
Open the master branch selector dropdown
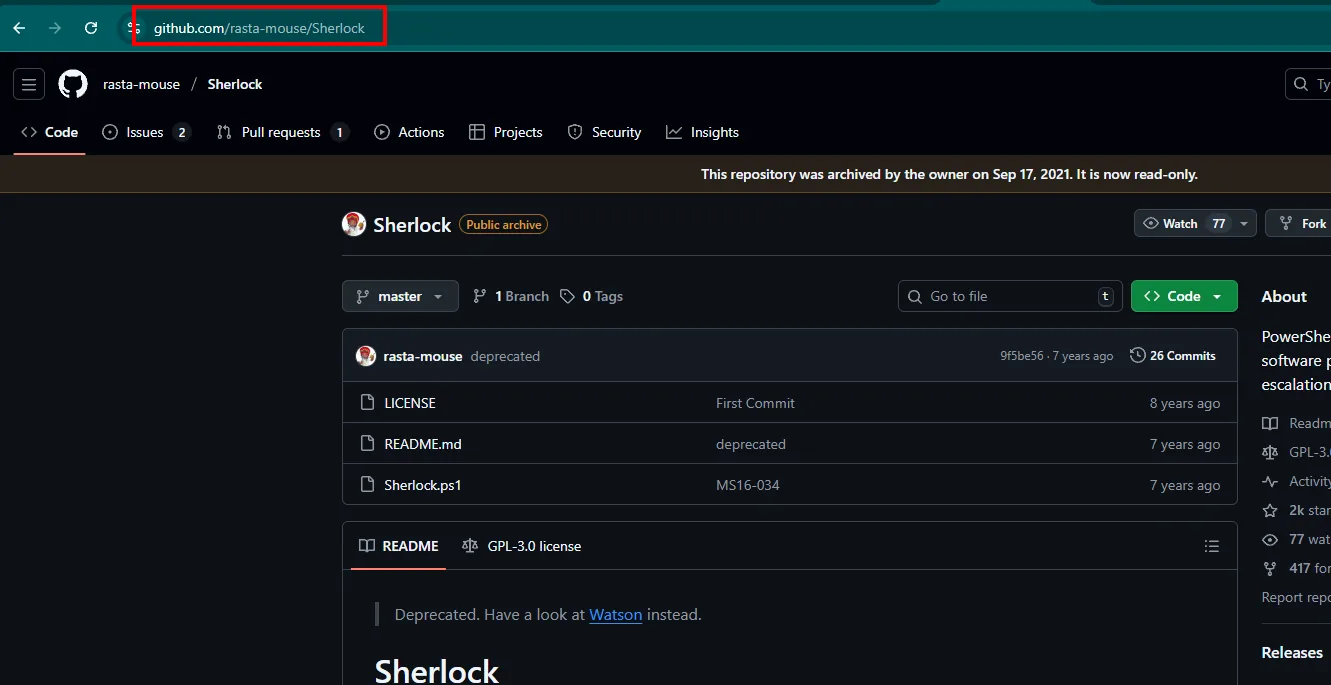(x=400, y=296)
